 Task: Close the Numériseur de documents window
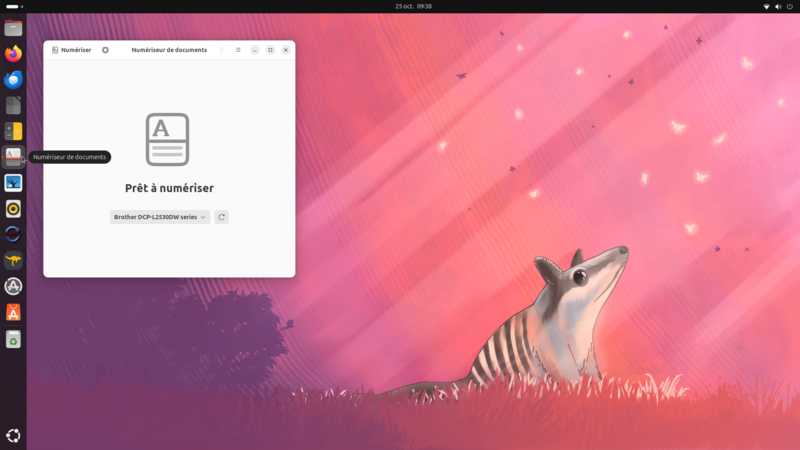(x=286, y=50)
